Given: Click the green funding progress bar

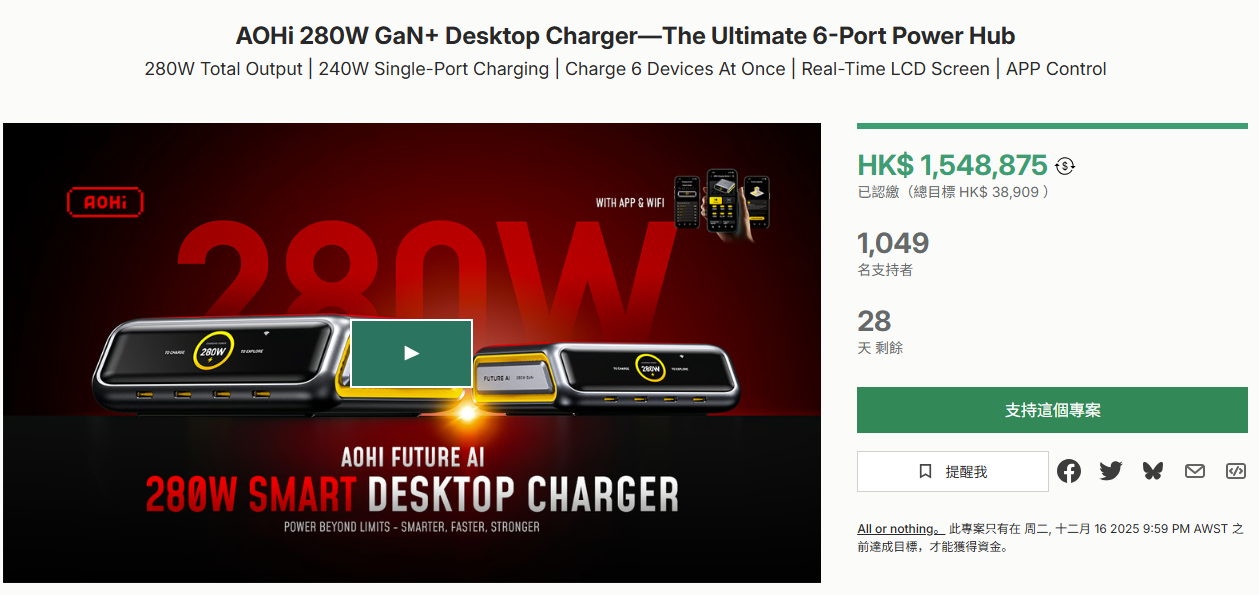Looking at the screenshot, I should [1052, 126].
